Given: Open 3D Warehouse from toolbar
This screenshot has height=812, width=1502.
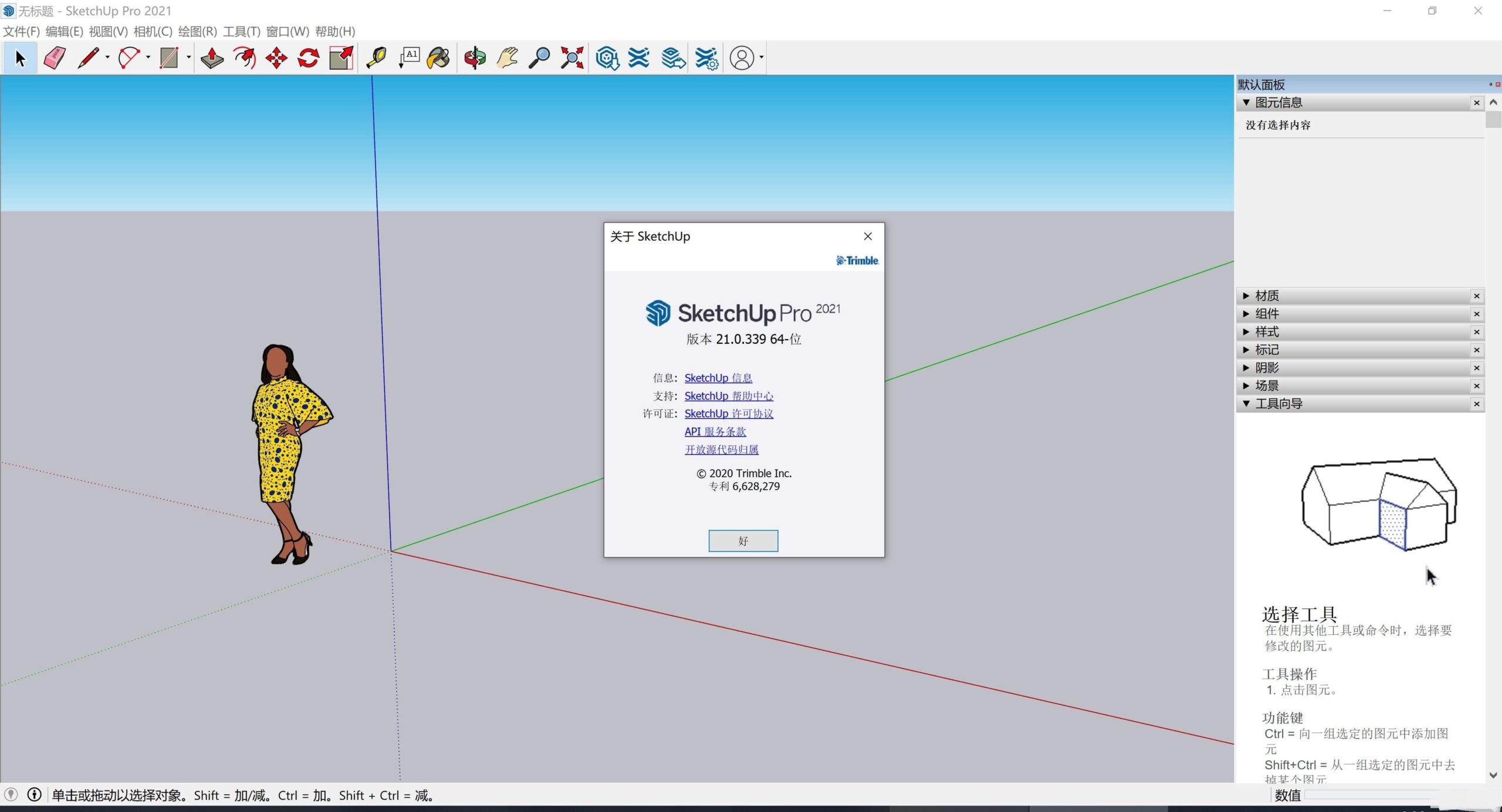Looking at the screenshot, I should pos(607,58).
